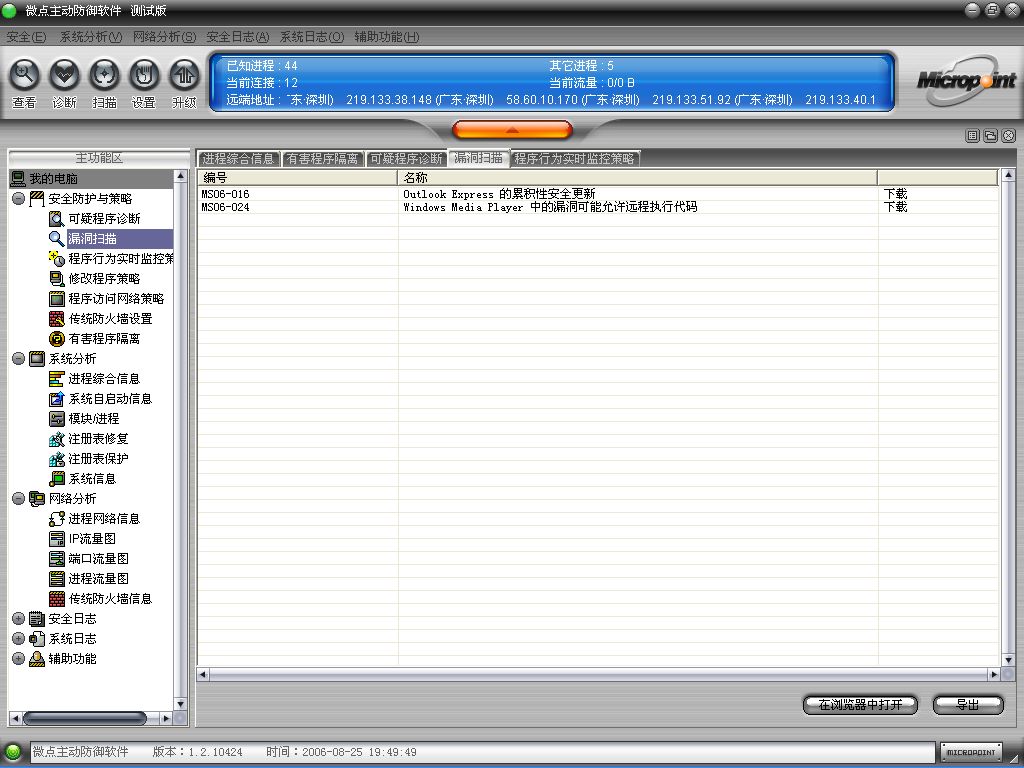Viewport: 1024px width, 768px height.
Task: Open IP流量图 in the sidebar
Action: click(92, 539)
